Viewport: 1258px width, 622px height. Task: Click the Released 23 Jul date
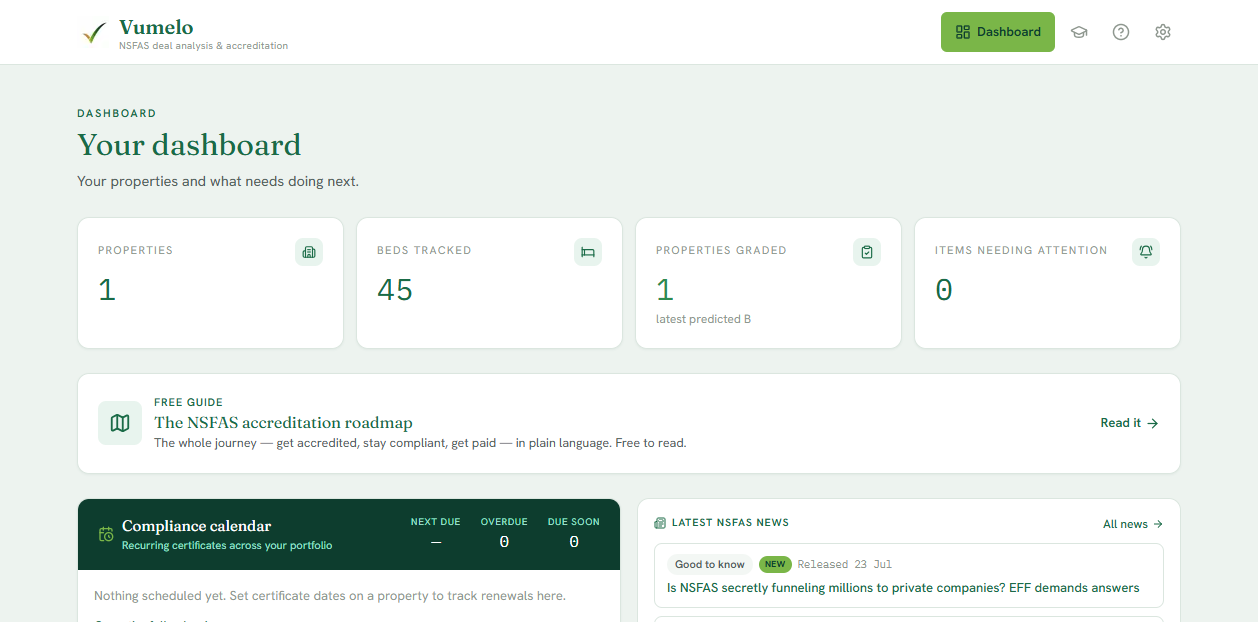[x=845, y=564]
